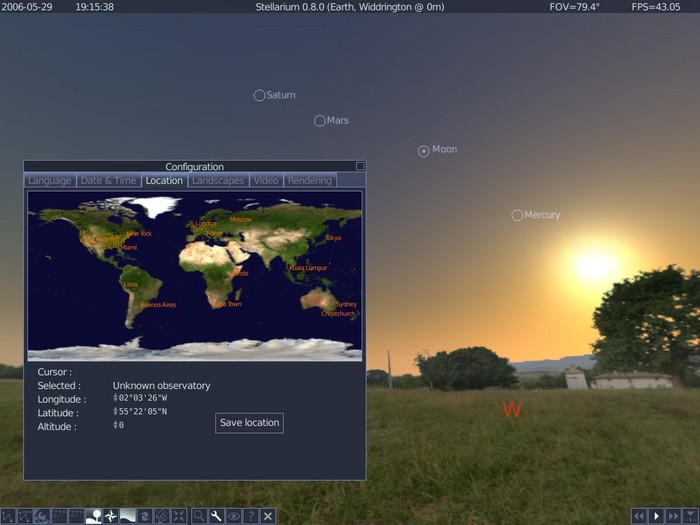Open configuration via the wrench icon

216,516
